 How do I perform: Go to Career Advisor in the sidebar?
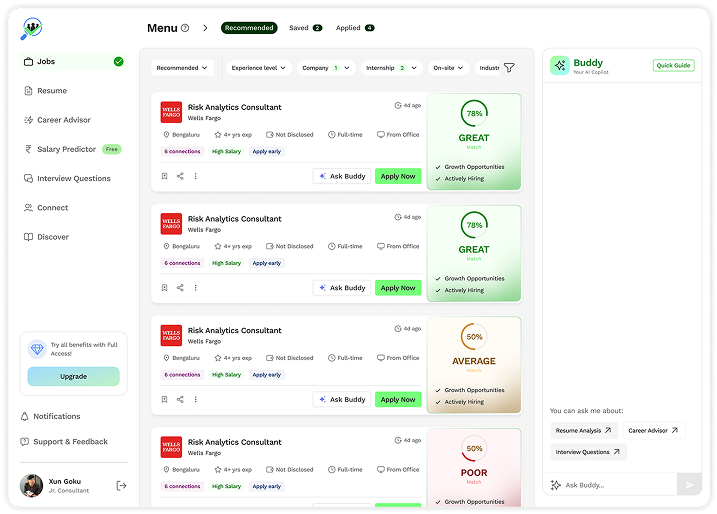(57, 120)
